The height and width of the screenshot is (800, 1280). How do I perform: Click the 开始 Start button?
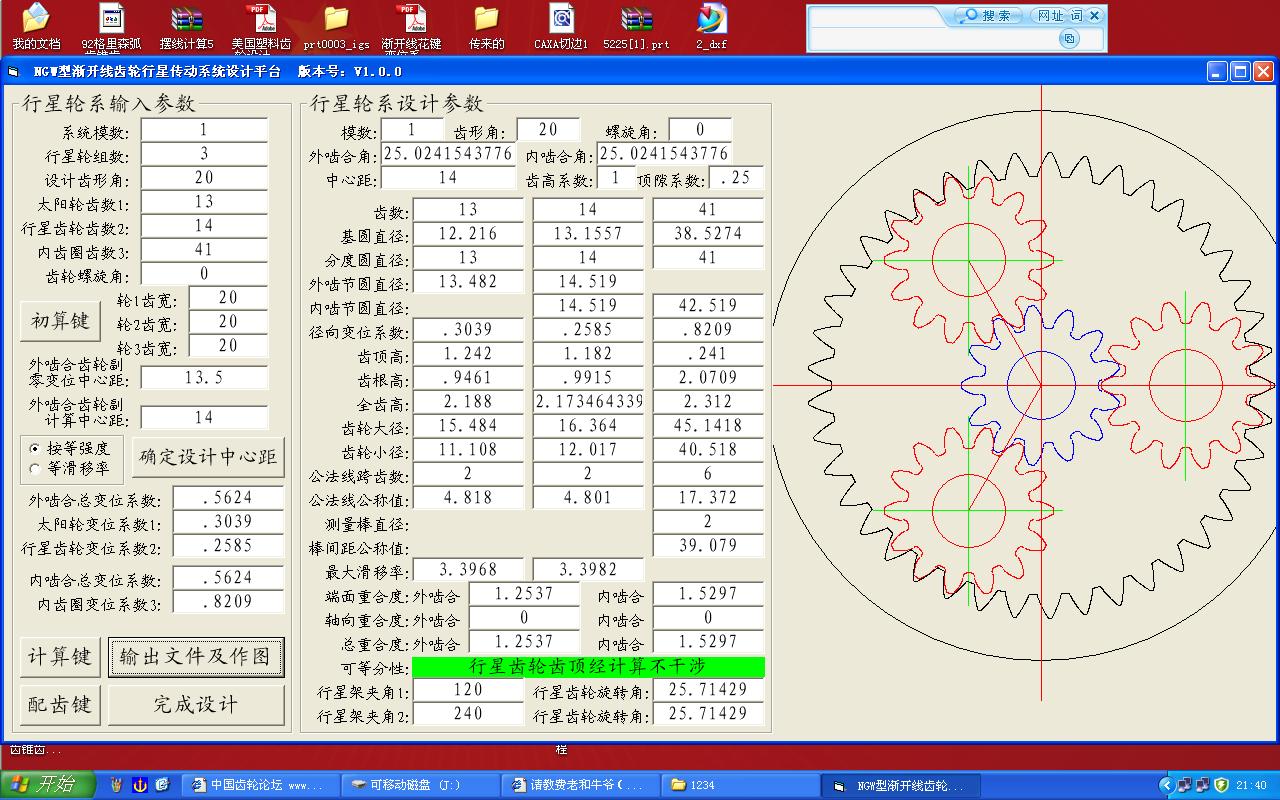[47, 785]
